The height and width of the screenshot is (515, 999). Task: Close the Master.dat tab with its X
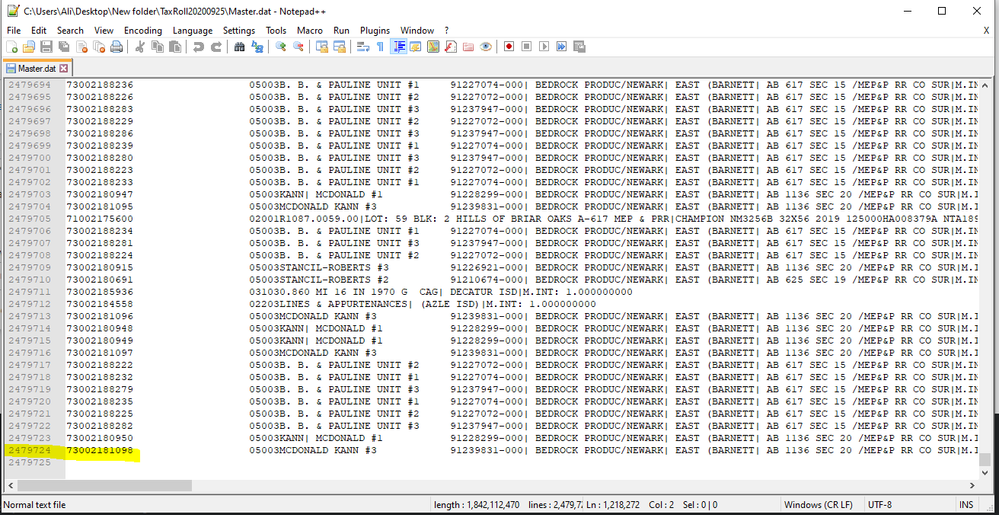(63, 68)
